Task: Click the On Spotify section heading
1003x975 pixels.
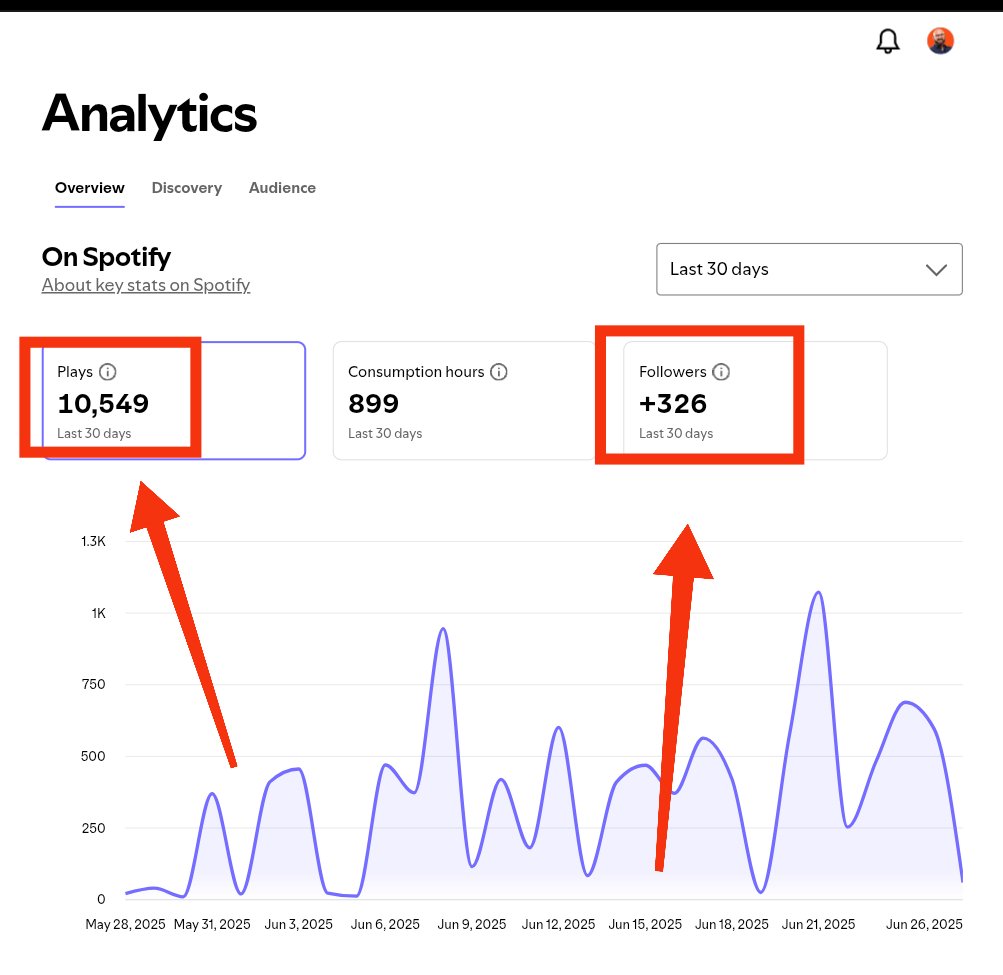Action: click(106, 257)
